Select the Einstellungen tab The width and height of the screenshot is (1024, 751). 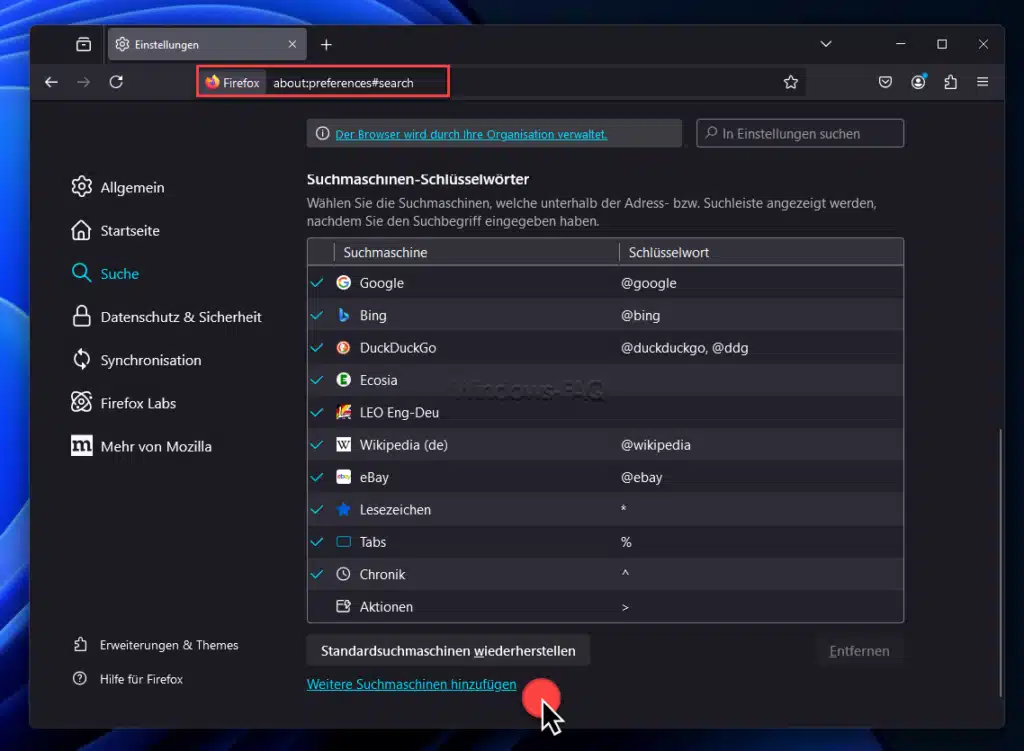coord(207,44)
